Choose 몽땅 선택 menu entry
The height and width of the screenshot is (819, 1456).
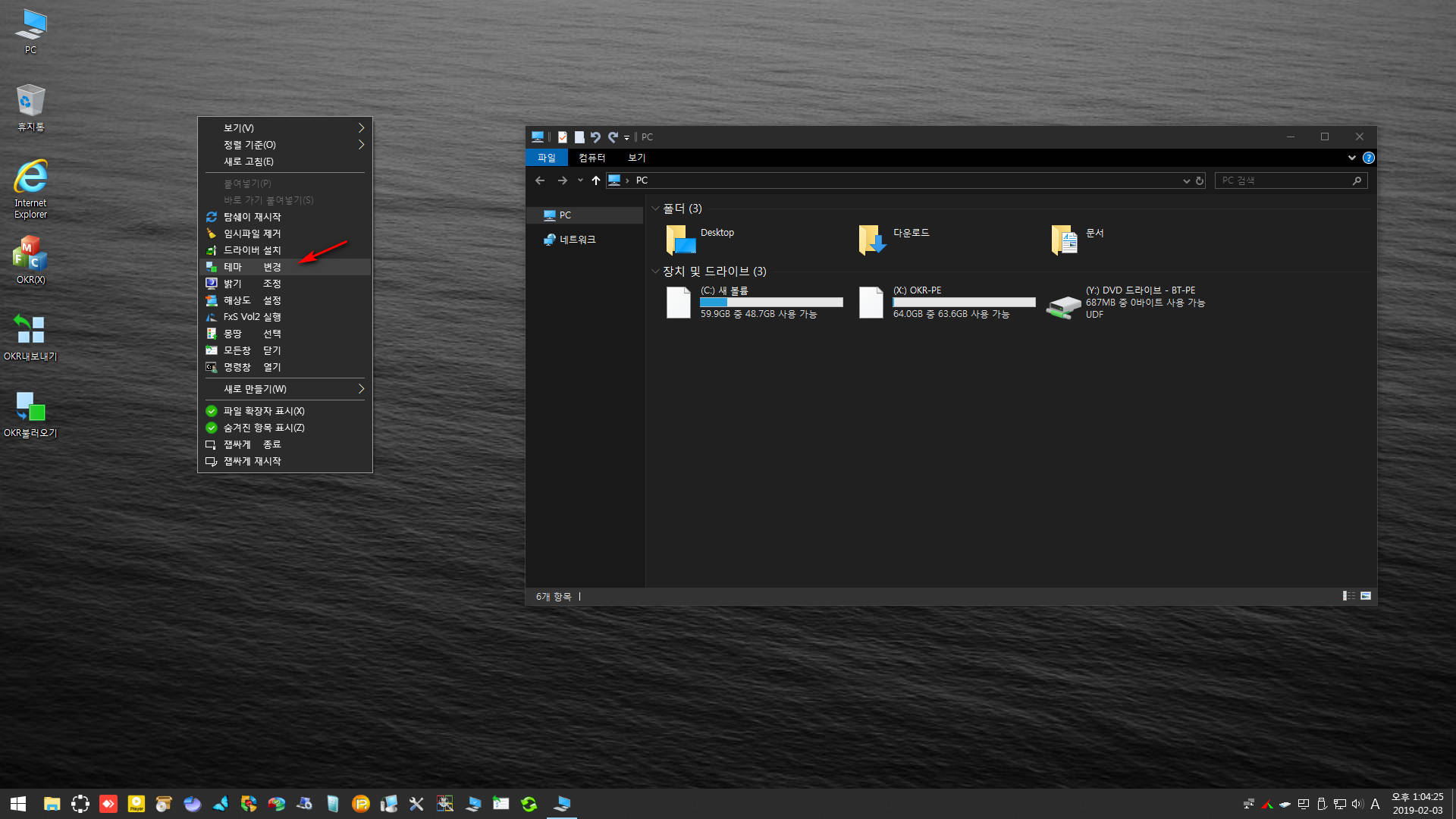[x=285, y=334]
